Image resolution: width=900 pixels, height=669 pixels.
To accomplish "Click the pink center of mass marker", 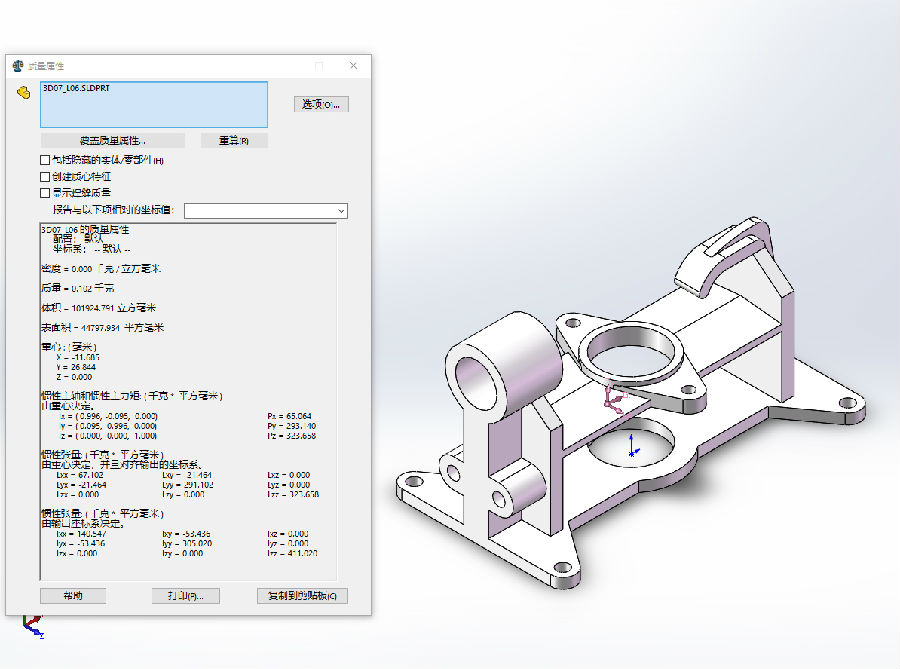I will (616, 402).
